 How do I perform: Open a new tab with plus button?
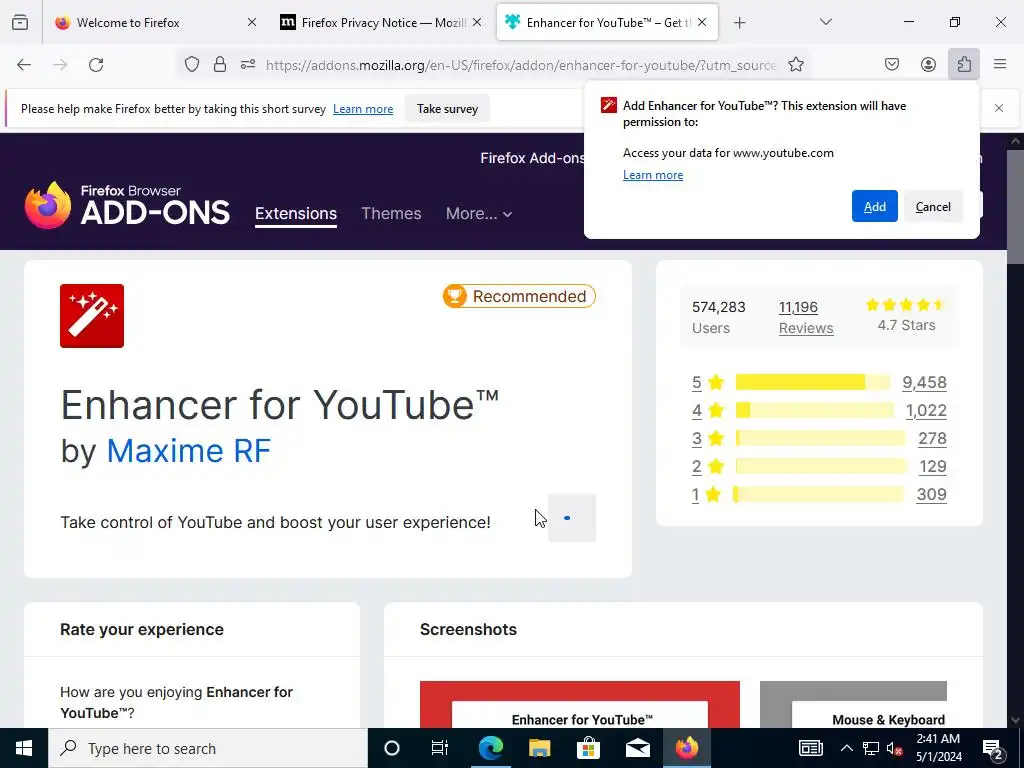(x=739, y=23)
